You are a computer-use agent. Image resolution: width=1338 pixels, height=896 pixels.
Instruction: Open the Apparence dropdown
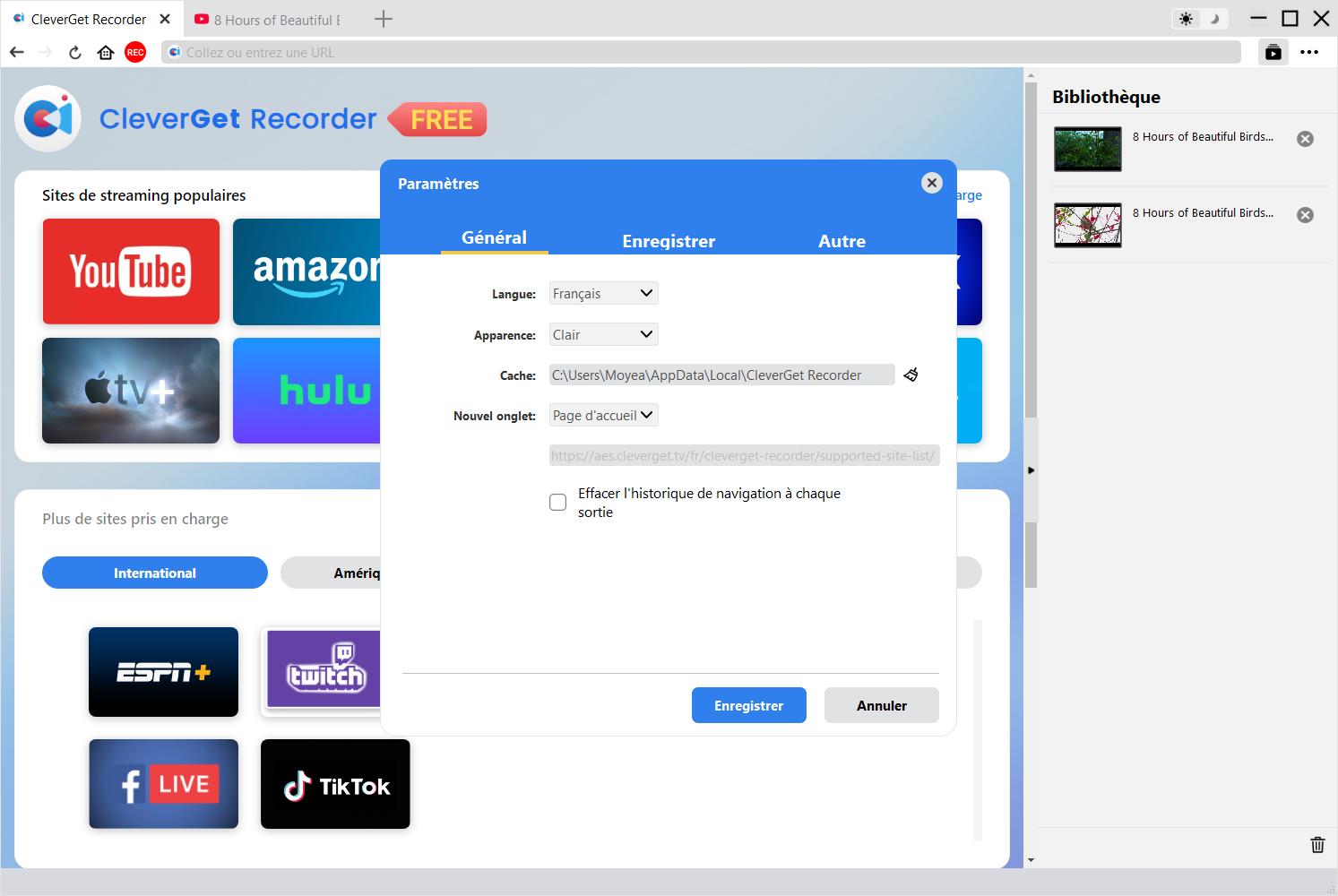coord(603,334)
